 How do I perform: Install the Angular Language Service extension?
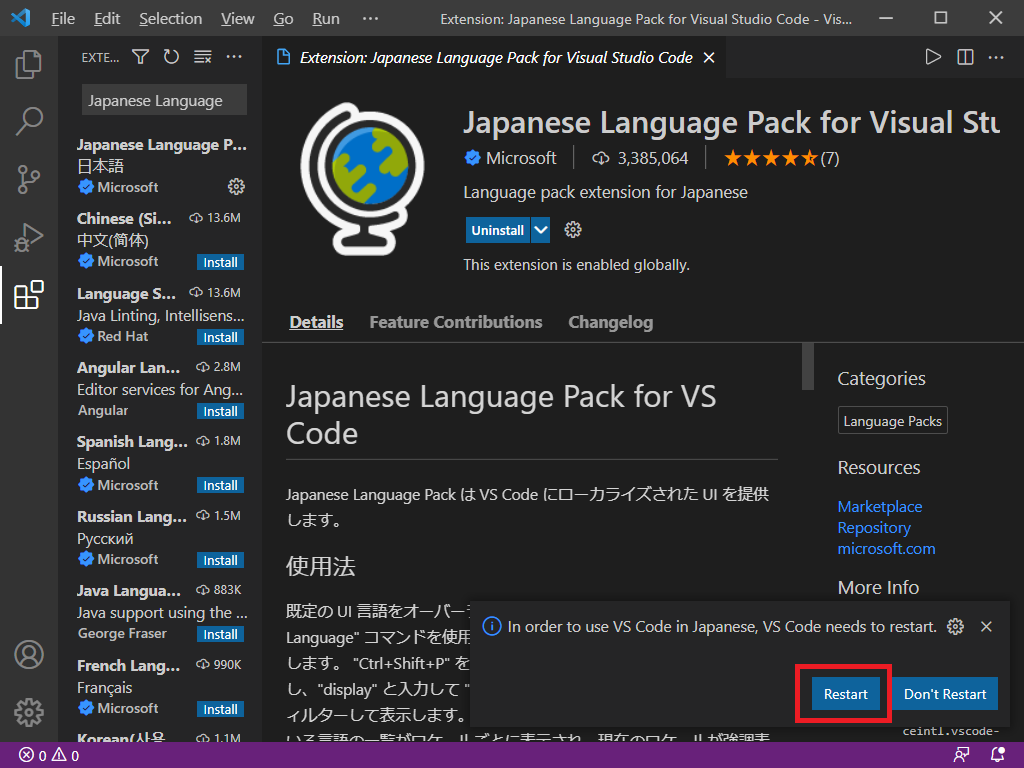pyautogui.click(x=220, y=411)
